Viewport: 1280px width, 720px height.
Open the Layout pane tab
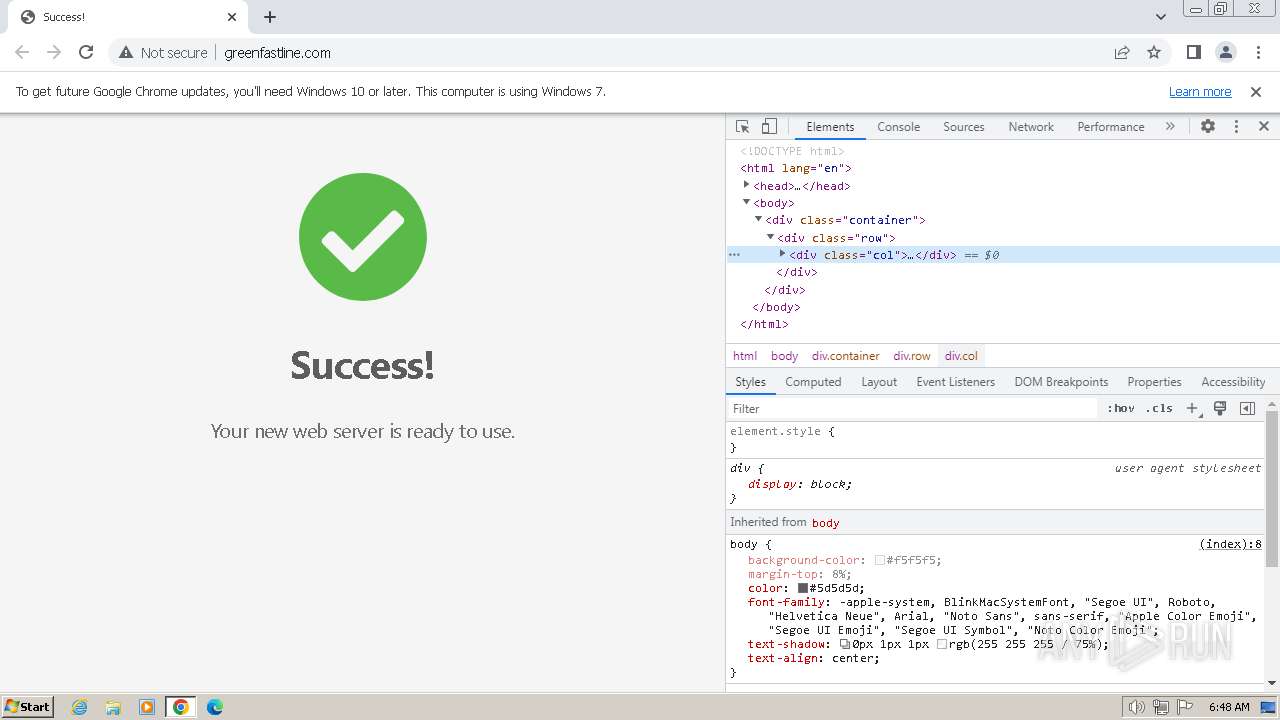tap(879, 382)
